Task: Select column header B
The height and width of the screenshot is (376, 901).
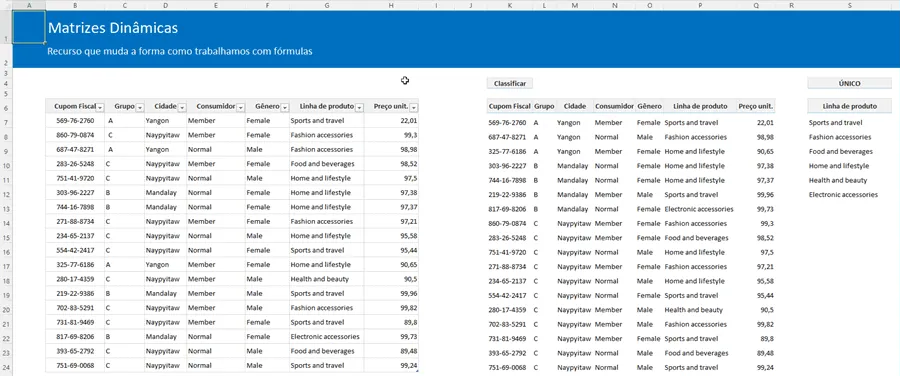Action: (x=75, y=5)
